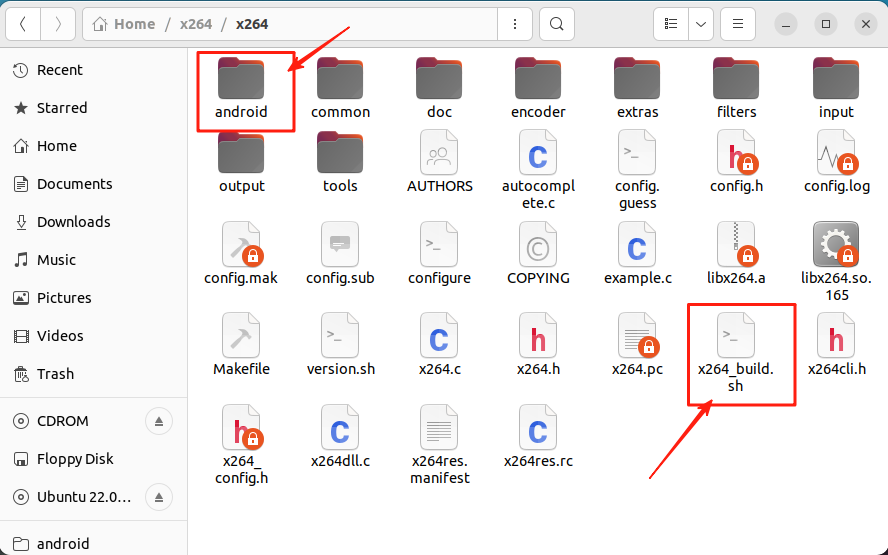Open Trash in the sidebar
This screenshot has width=888, height=555.
click(93, 373)
